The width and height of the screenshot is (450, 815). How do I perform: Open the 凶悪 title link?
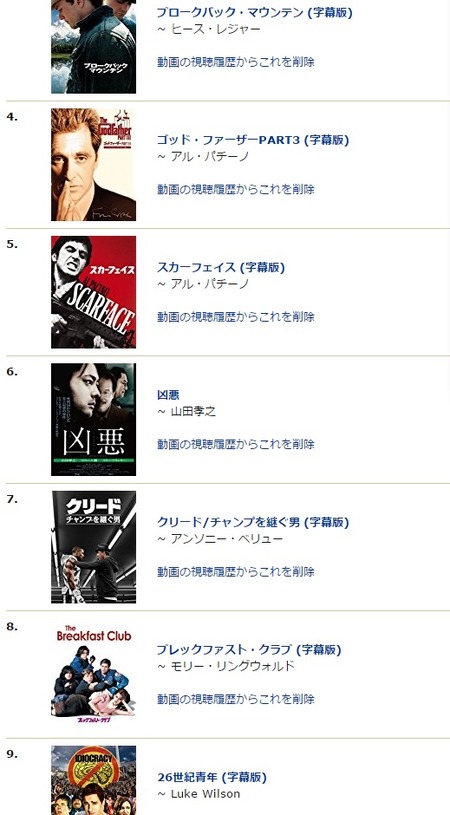coord(168,395)
